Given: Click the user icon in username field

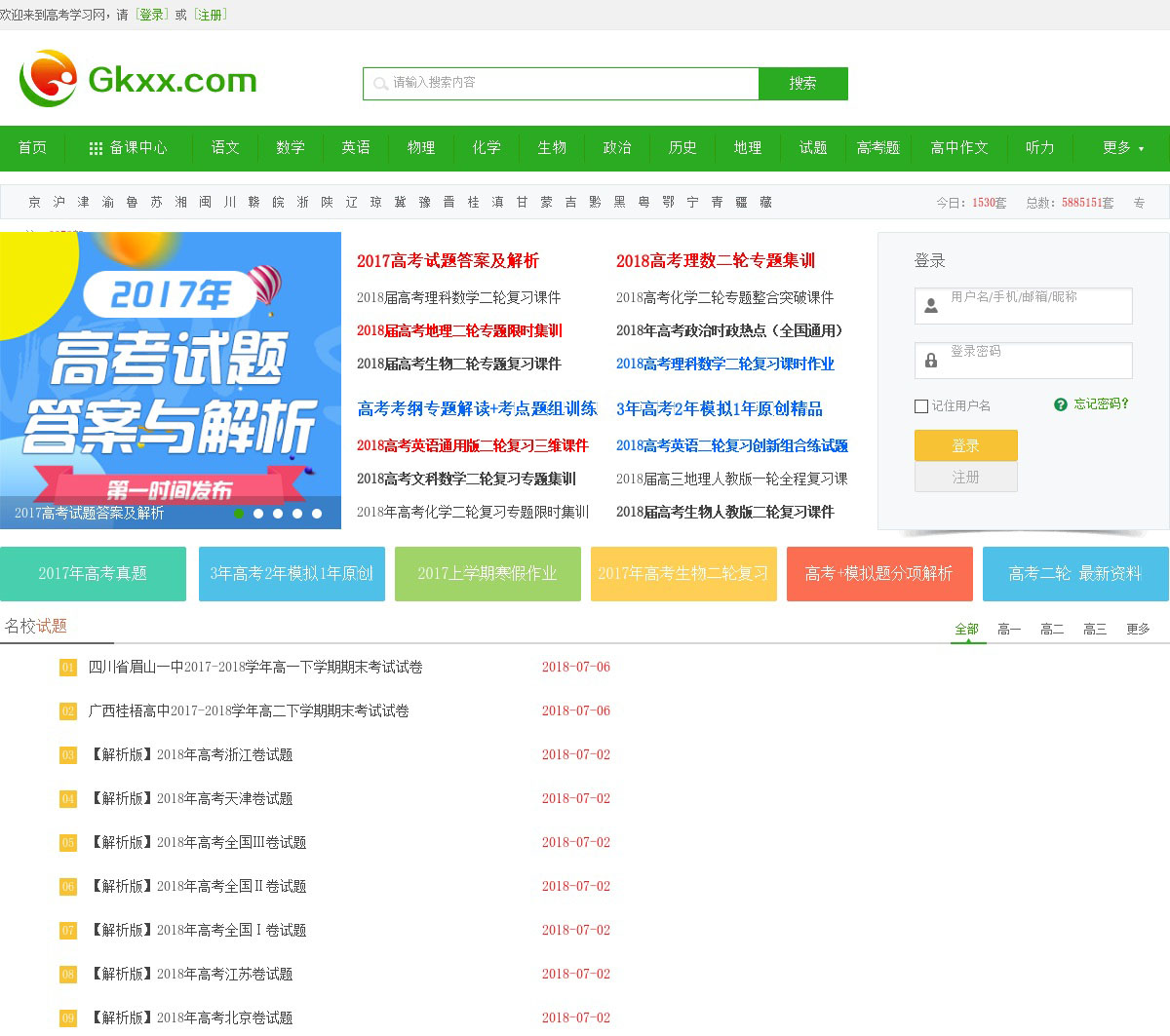Looking at the screenshot, I should (931, 306).
